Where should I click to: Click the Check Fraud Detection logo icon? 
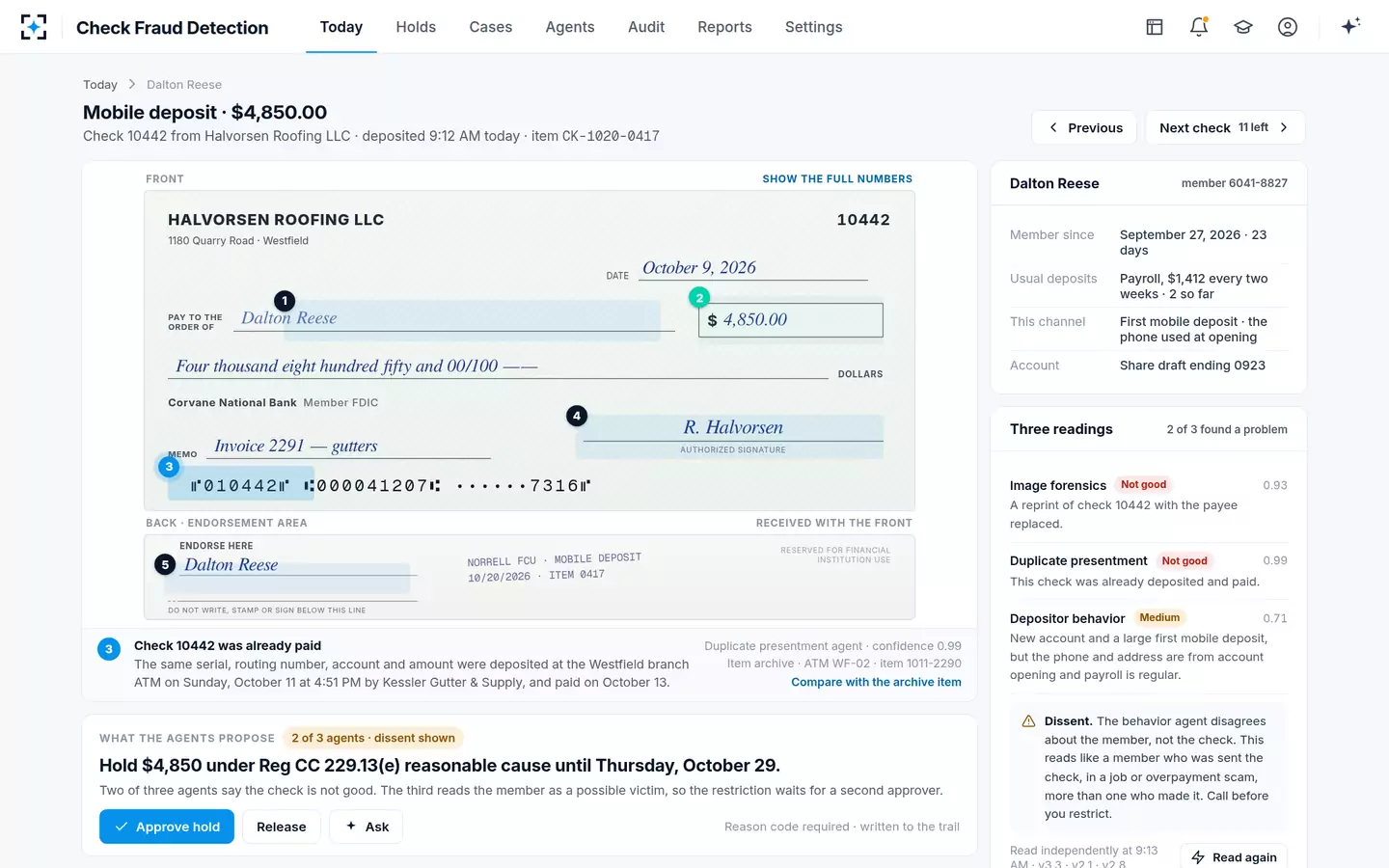34,27
